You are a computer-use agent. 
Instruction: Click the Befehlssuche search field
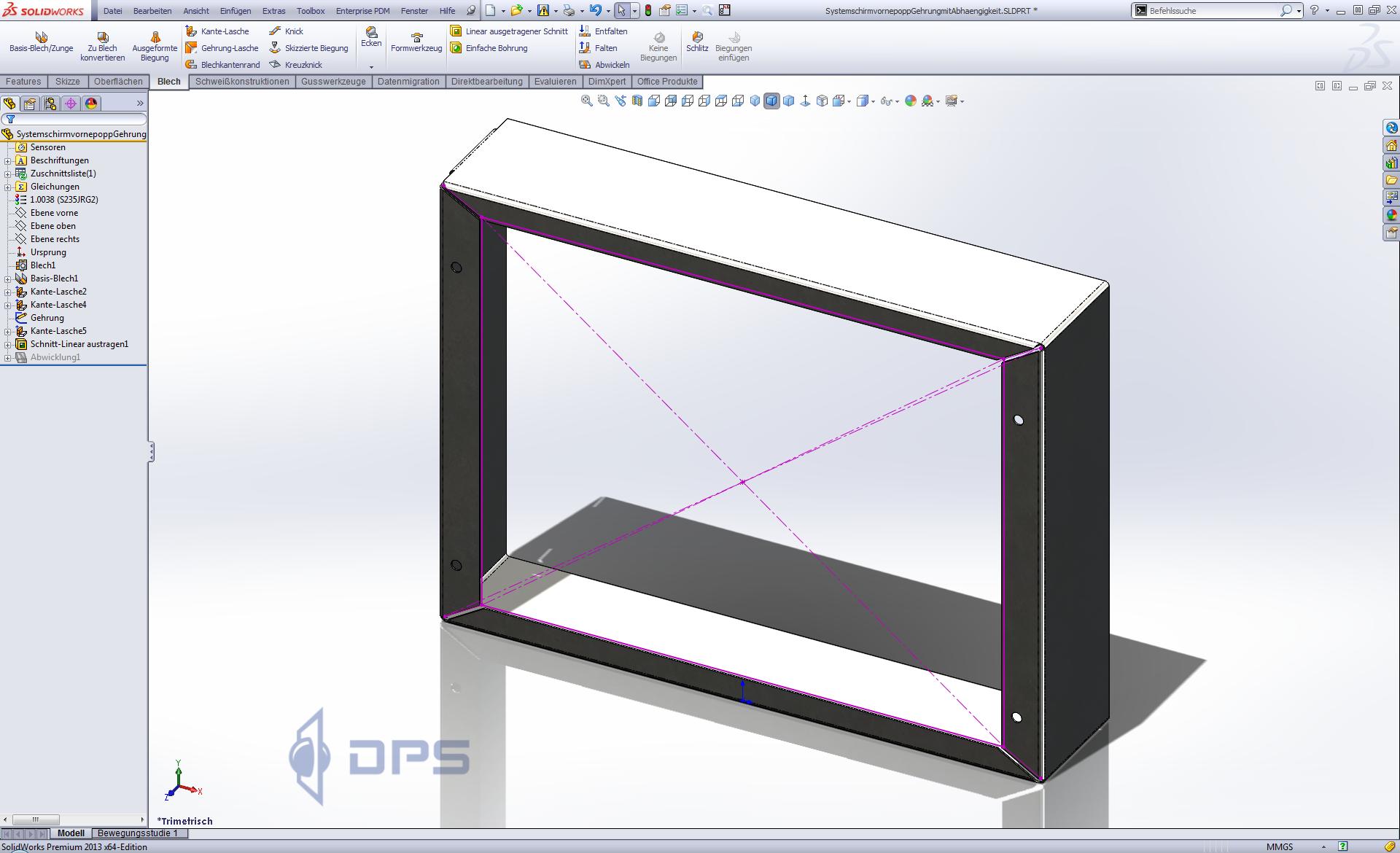pyautogui.click(x=1210, y=11)
